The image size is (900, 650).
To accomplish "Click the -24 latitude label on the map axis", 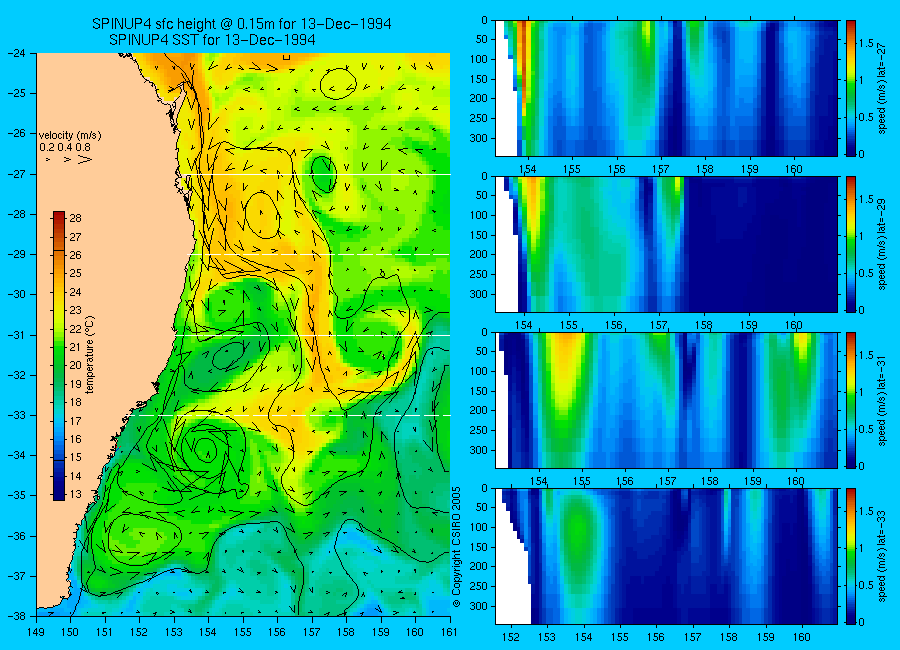I will (x=18, y=53).
